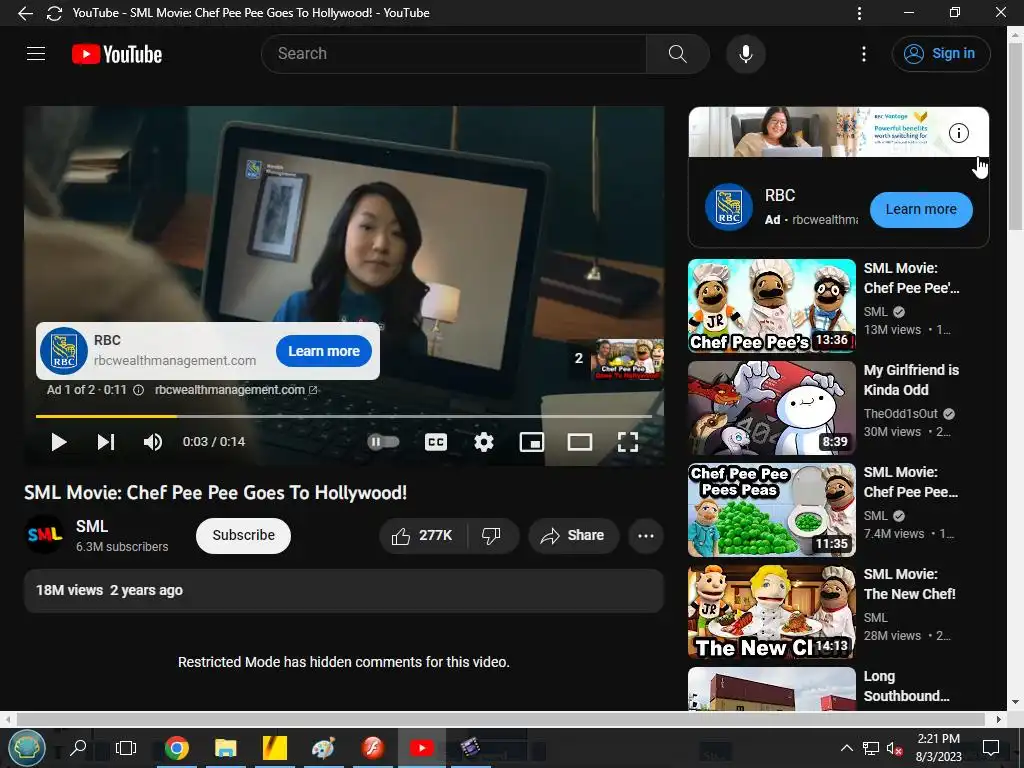
Task: Open info icon on sidebar RBC banner
Action: coord(959,133)
